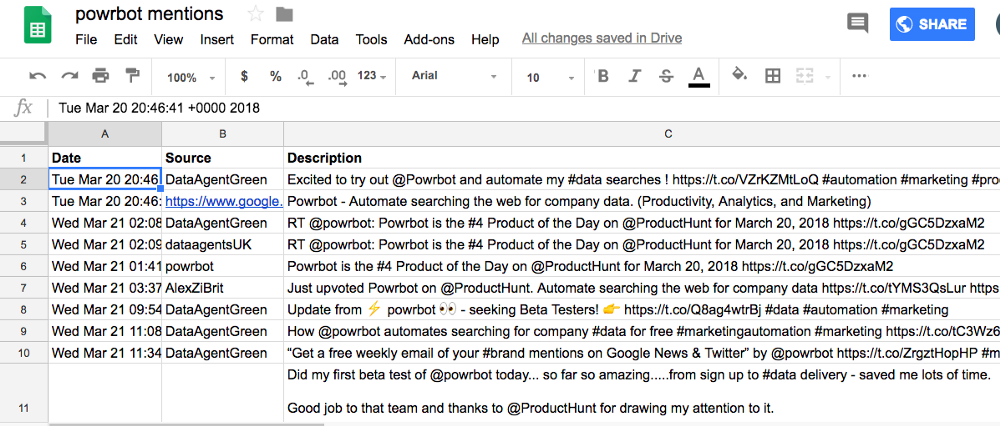This screenshot has height=426, width=1000.
Task: Open the google.com link in cell B3
Action: pyautogui.click(x=224, y=202)
